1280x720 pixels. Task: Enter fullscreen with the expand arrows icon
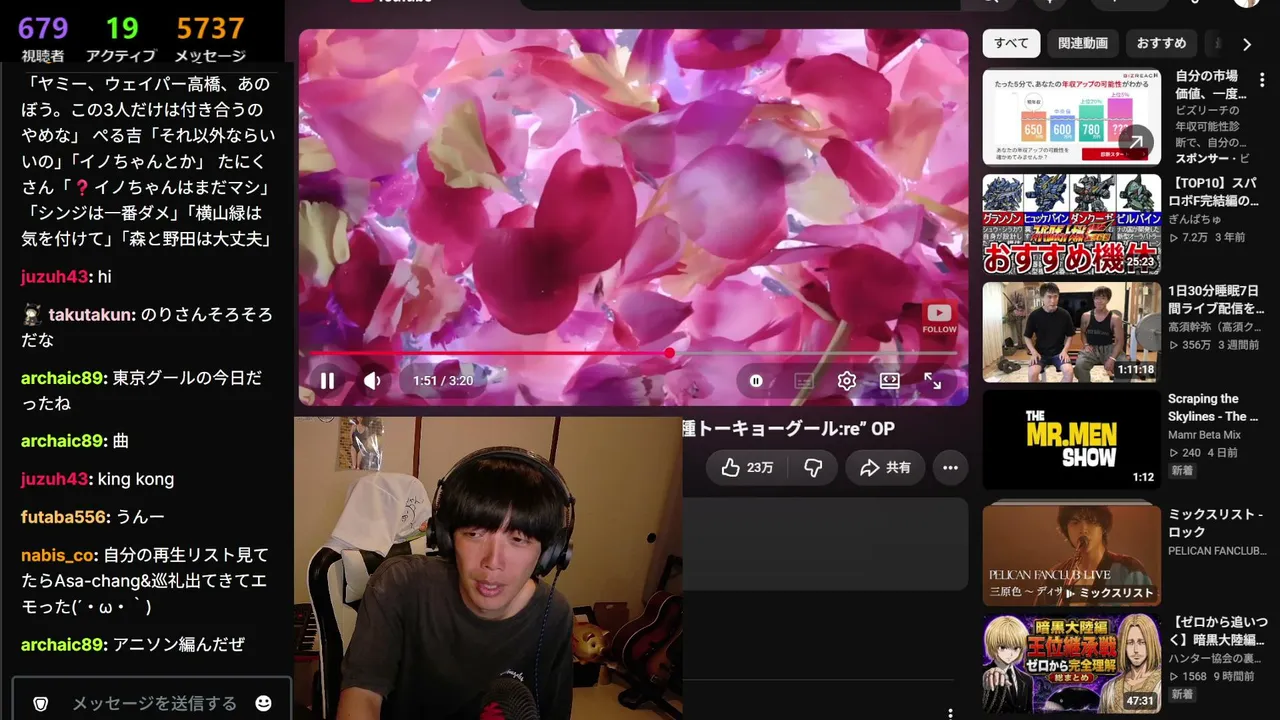click(932, 381)
